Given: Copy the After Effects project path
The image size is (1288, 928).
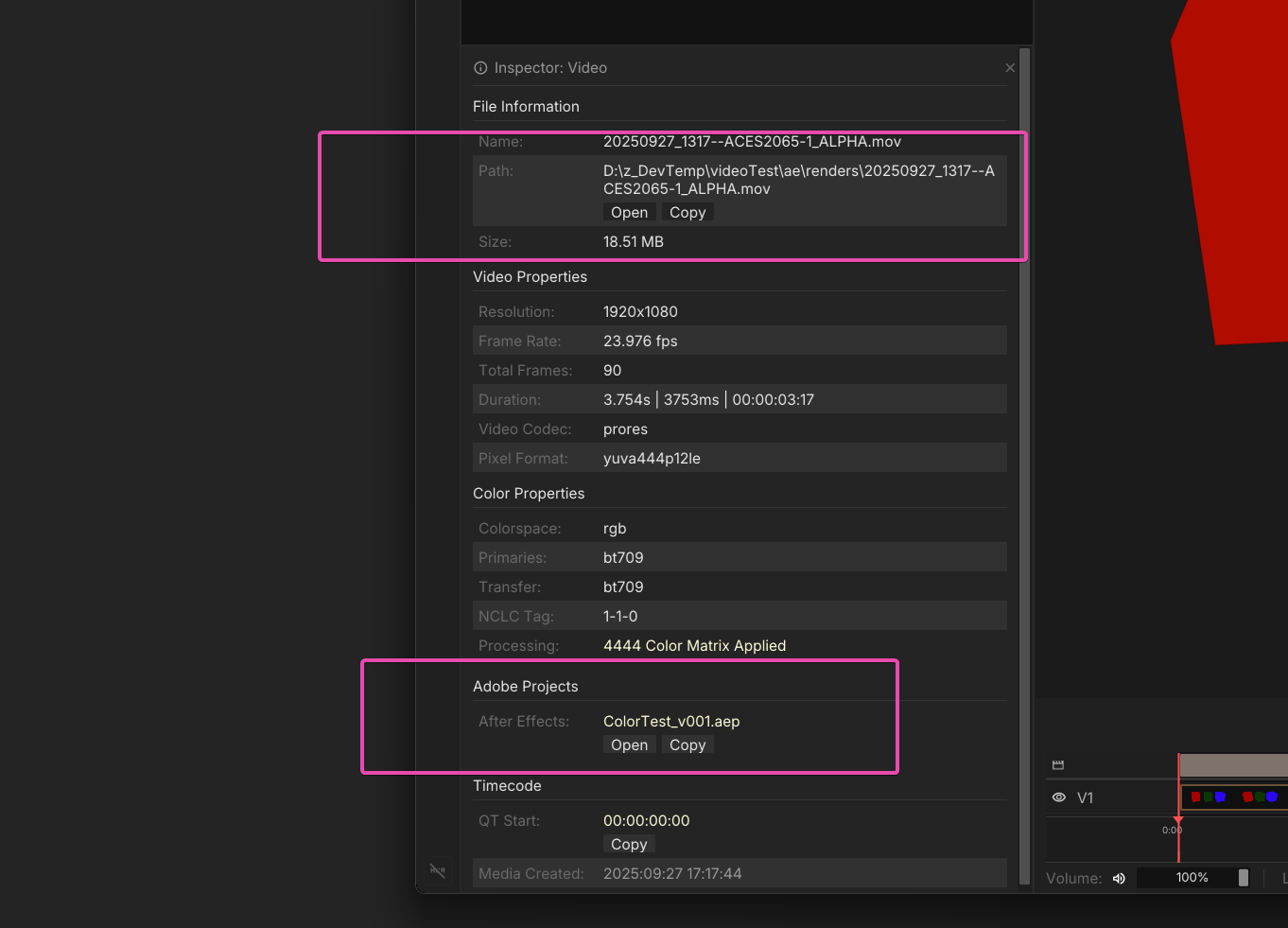Looking at the screenshot, I should coord(688,745).
